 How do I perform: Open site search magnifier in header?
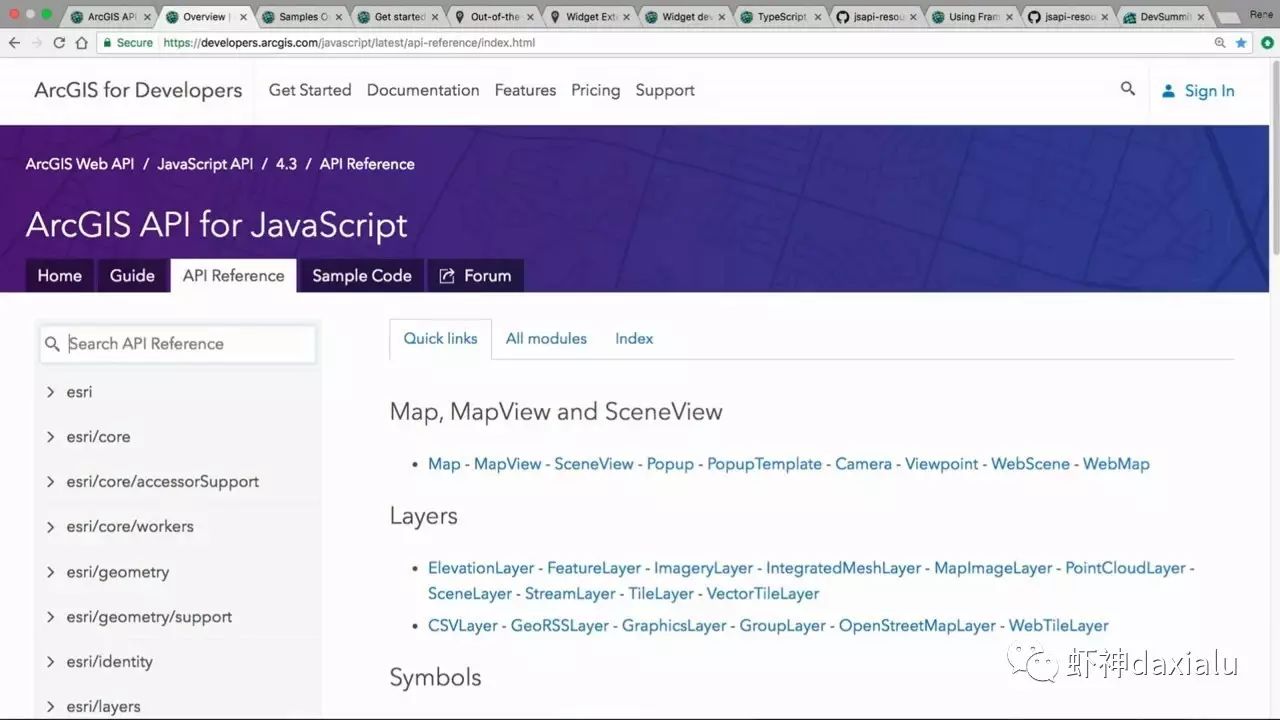1128,89
